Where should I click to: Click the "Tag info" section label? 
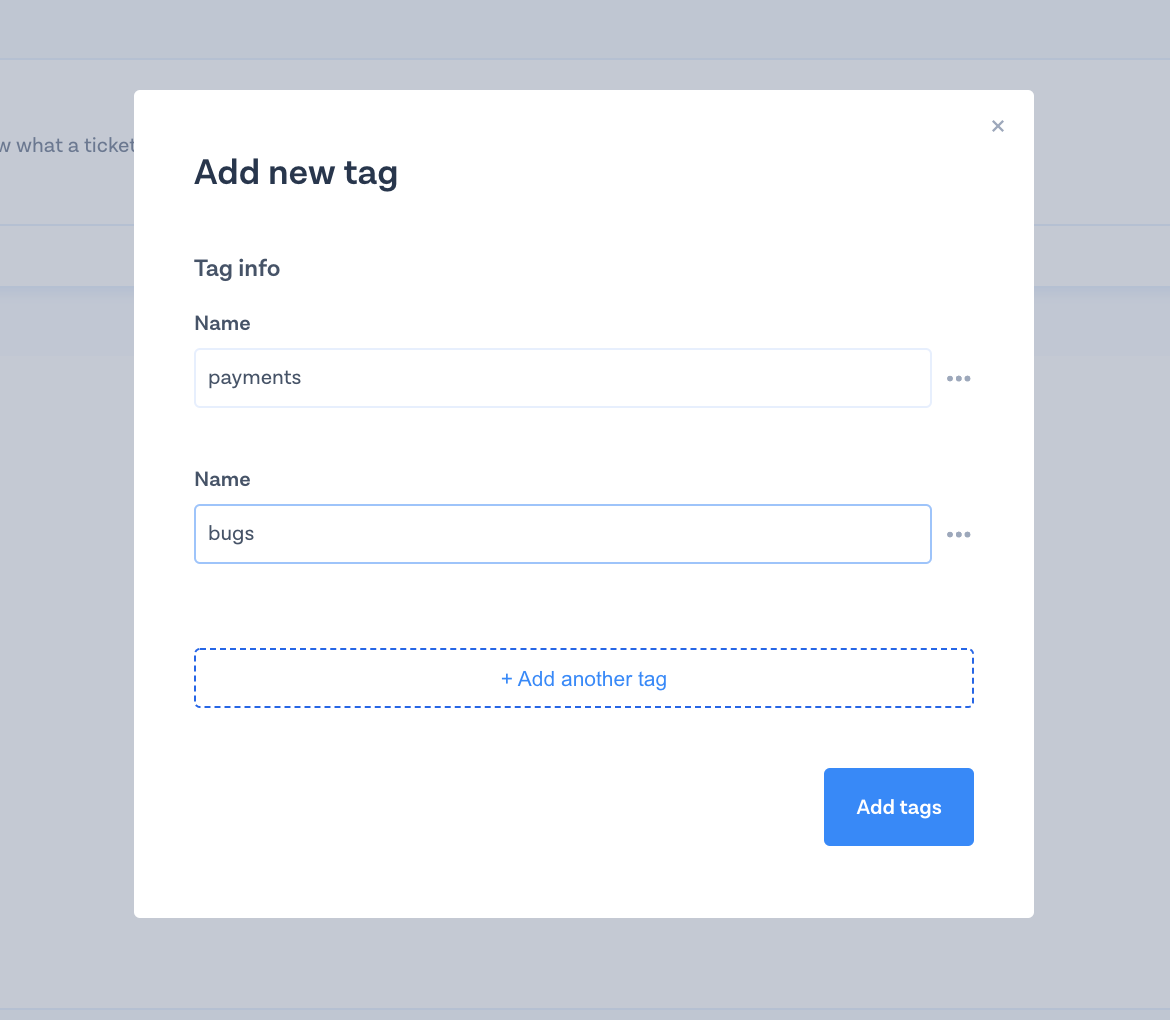pyautogui.click(x=237, y=268)
